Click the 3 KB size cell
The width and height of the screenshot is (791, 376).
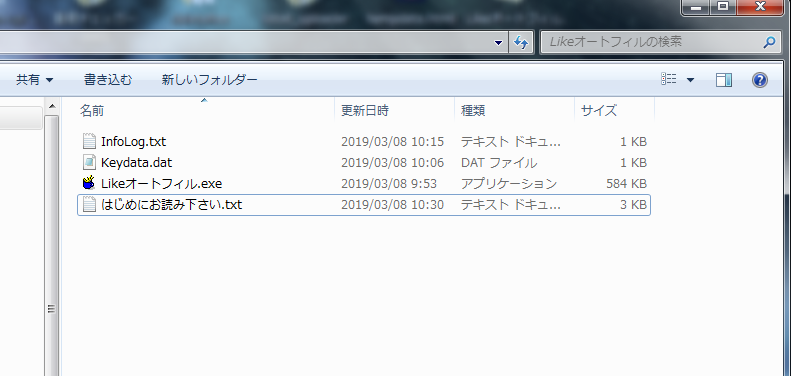click(633, 205)
